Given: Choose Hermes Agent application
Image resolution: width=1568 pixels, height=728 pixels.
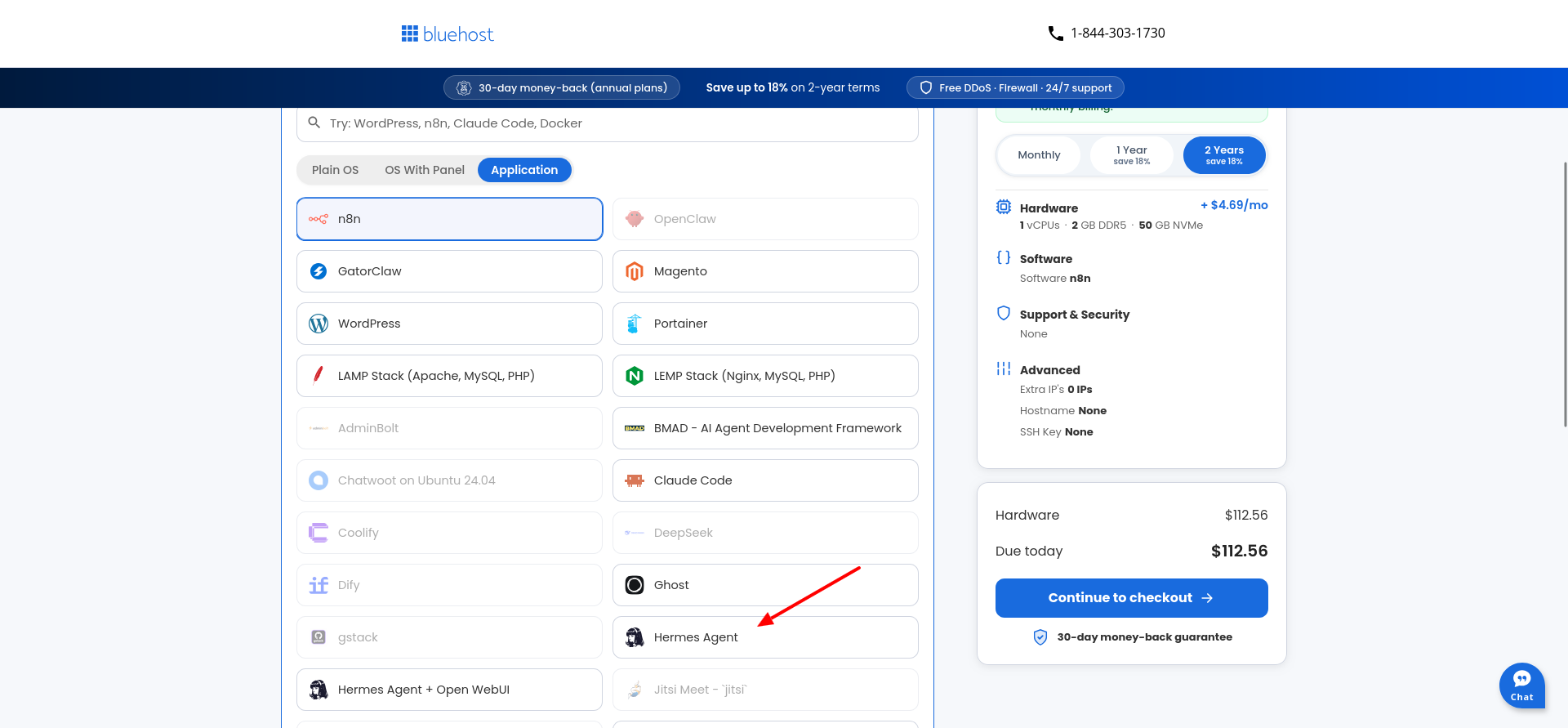Looking at the screenshot, I should (x=766, y=637).
